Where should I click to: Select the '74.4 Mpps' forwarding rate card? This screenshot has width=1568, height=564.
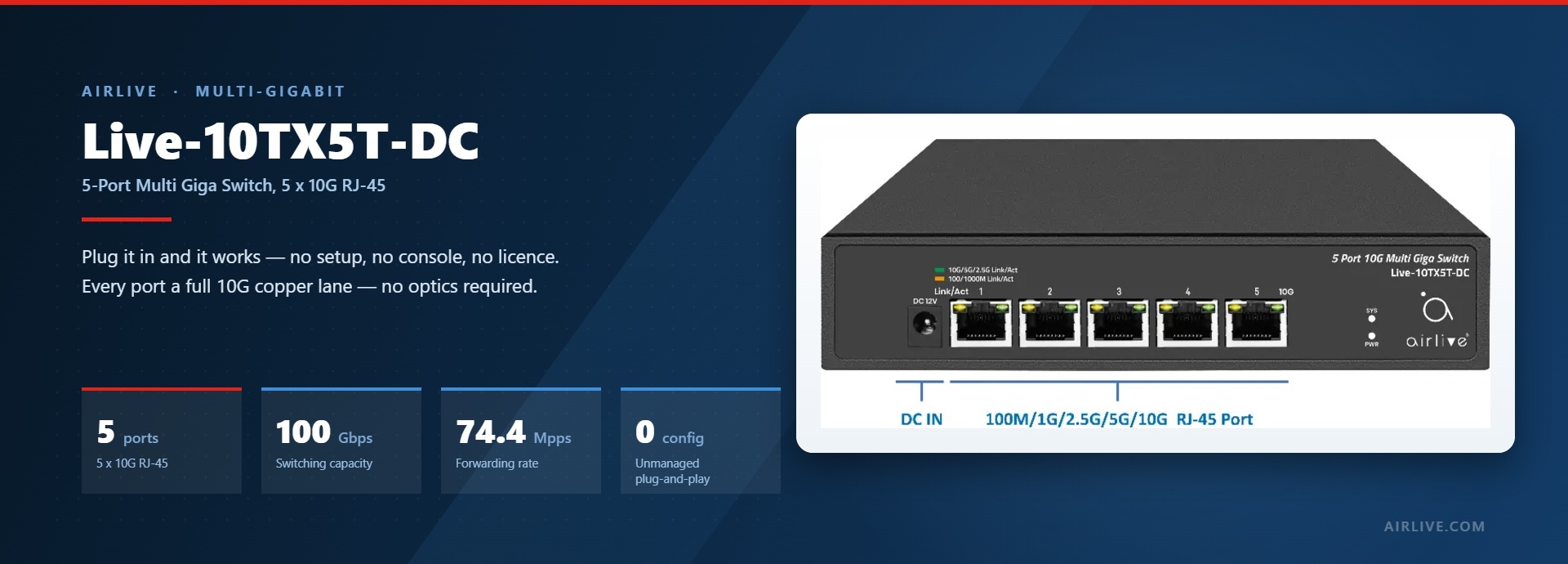521,441
